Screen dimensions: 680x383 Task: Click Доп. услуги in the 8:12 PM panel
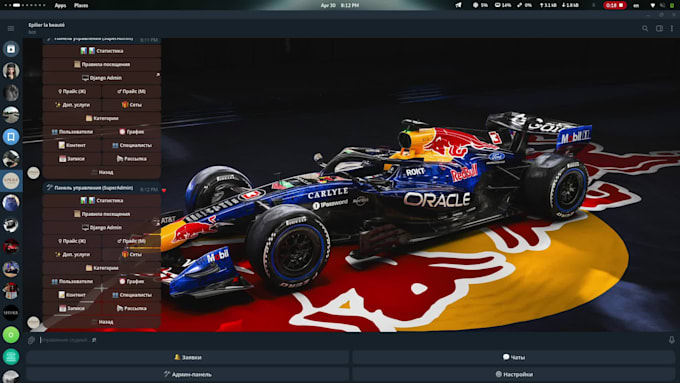[x=72, y=254]
